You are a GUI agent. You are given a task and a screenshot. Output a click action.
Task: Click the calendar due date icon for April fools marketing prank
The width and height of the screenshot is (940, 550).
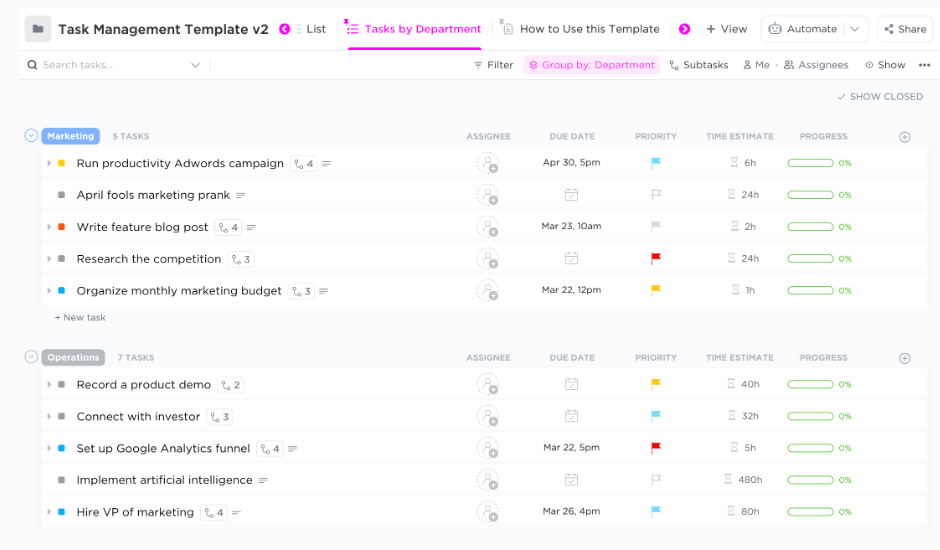[x=571, y=195]
